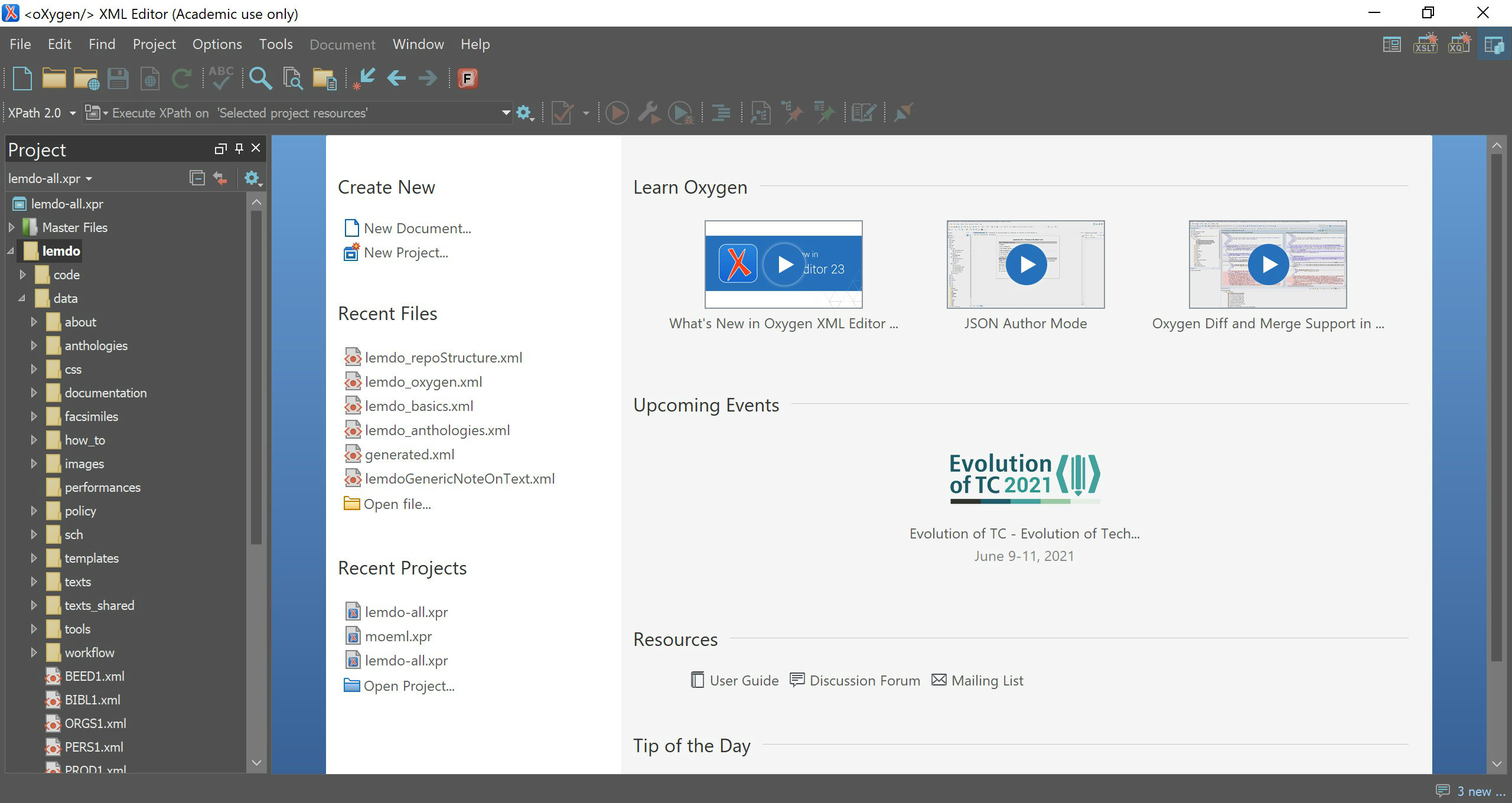Screen dimensions: 1512x803
Task: Open XQuery debugger perspective icon
Action: (1459, 45)
